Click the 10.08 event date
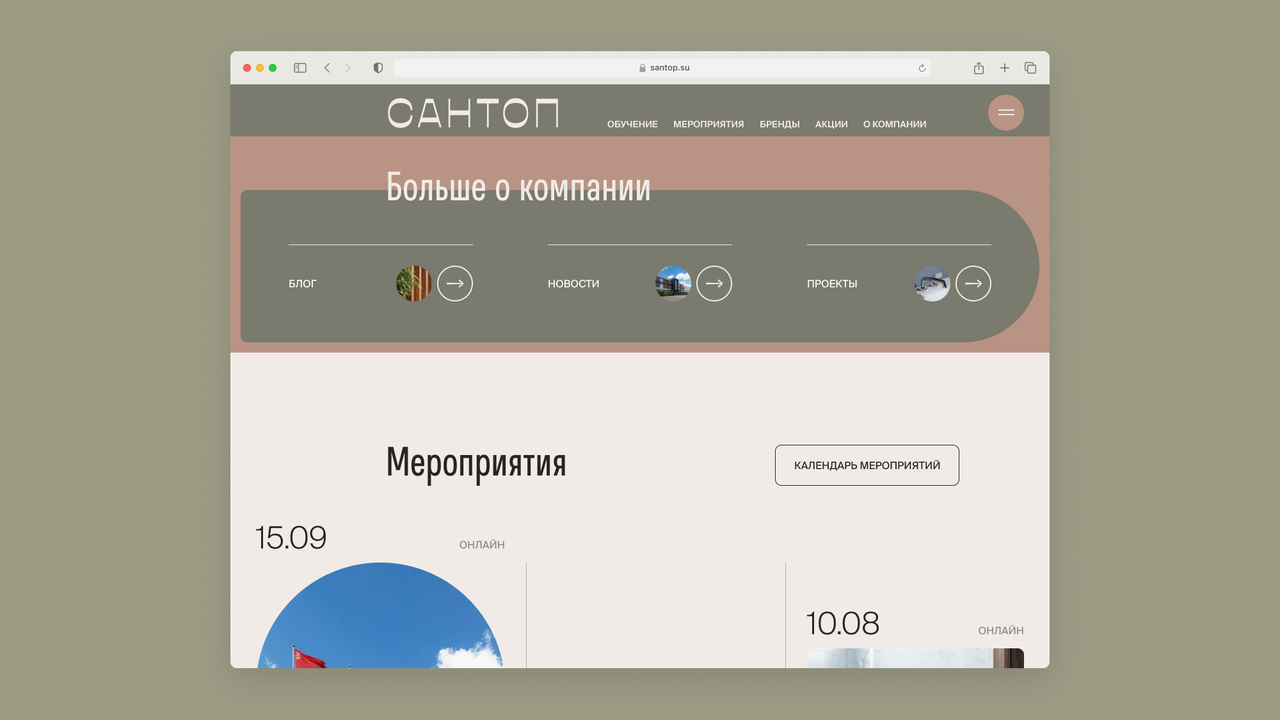Viewport: 1280px width, 720px height. coord(843,624)
